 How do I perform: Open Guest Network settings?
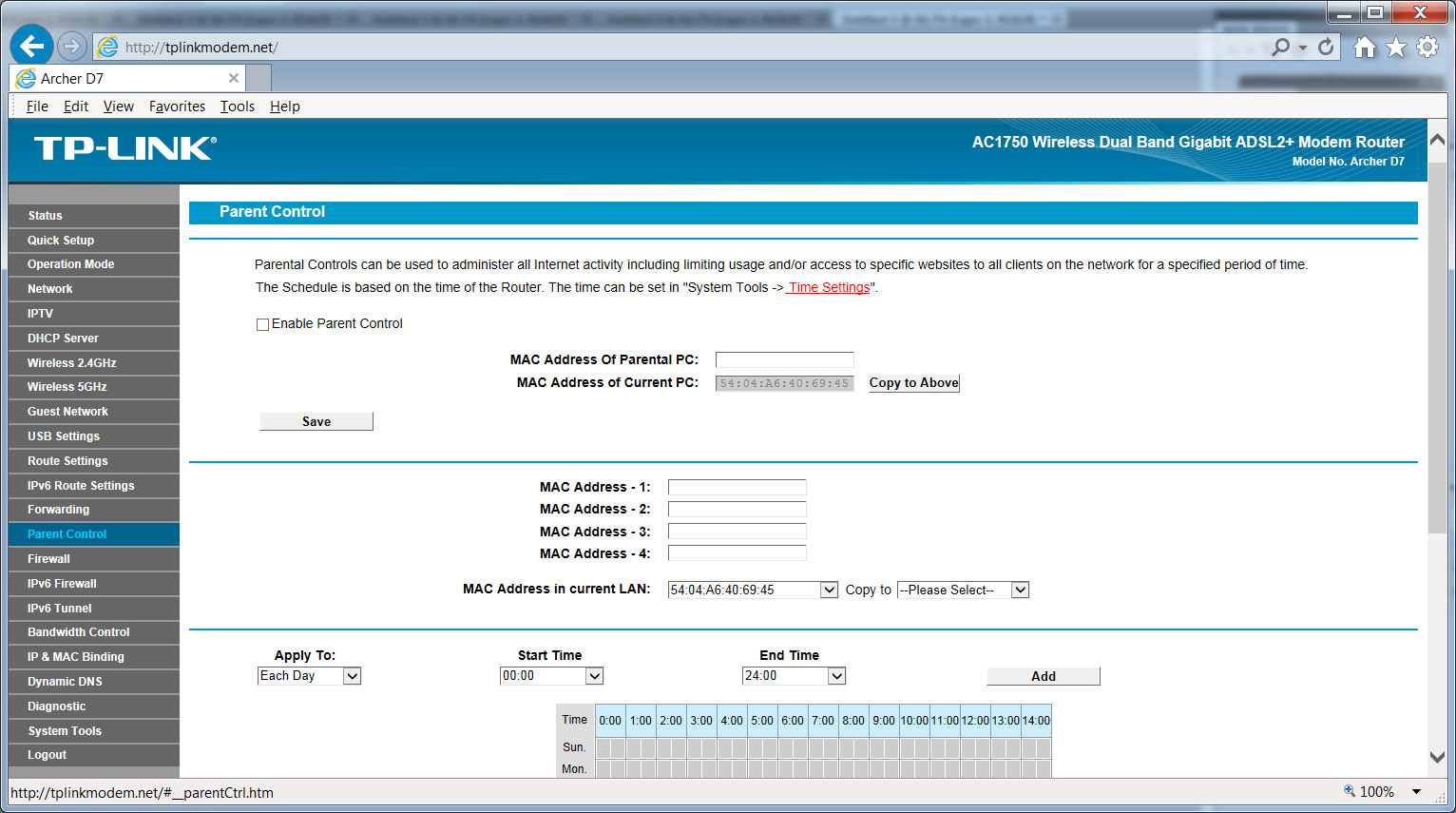coord(93,412)
